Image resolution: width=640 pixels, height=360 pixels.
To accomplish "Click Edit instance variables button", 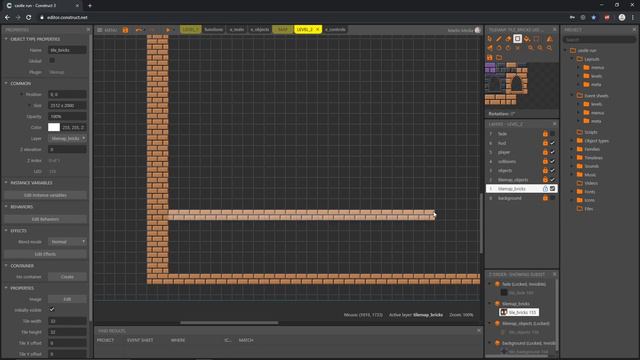I will 45,195.
